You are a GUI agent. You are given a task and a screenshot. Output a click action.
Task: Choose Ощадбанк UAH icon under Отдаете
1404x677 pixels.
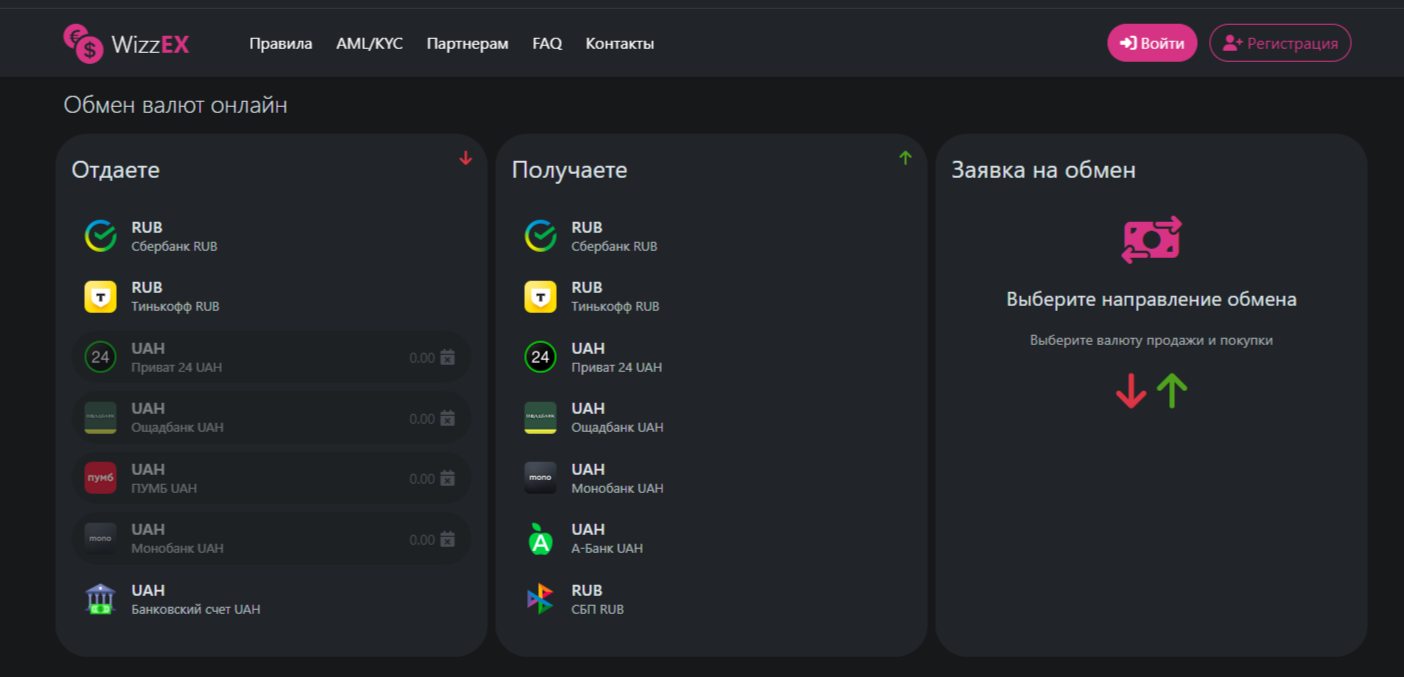[x=101, y=418]
